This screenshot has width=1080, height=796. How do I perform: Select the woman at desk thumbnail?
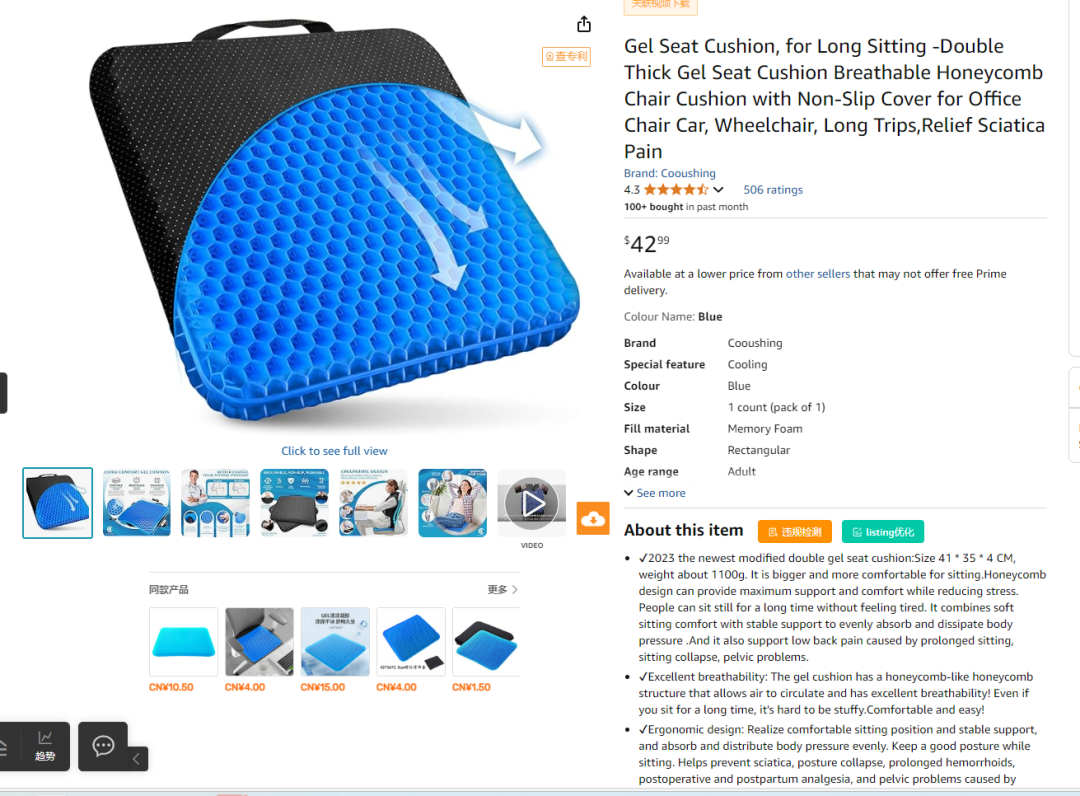373,503
